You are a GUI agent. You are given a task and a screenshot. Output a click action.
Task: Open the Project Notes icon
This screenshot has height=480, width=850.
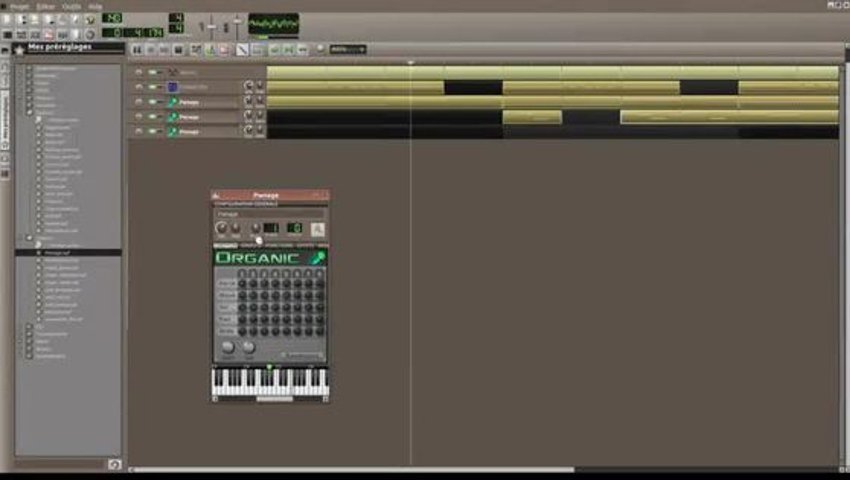(x=76, y=35)
